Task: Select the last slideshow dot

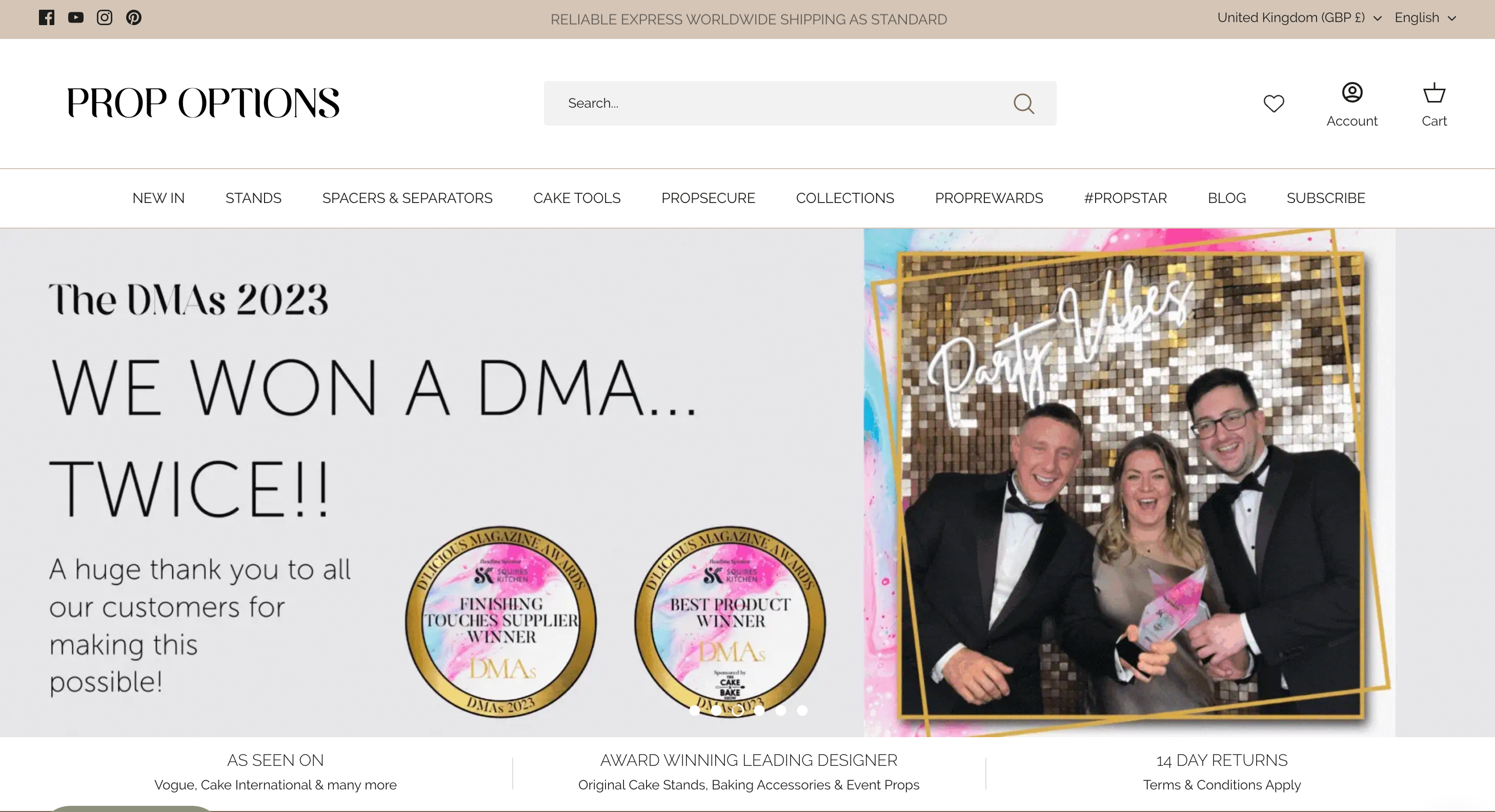Action: 802,710
